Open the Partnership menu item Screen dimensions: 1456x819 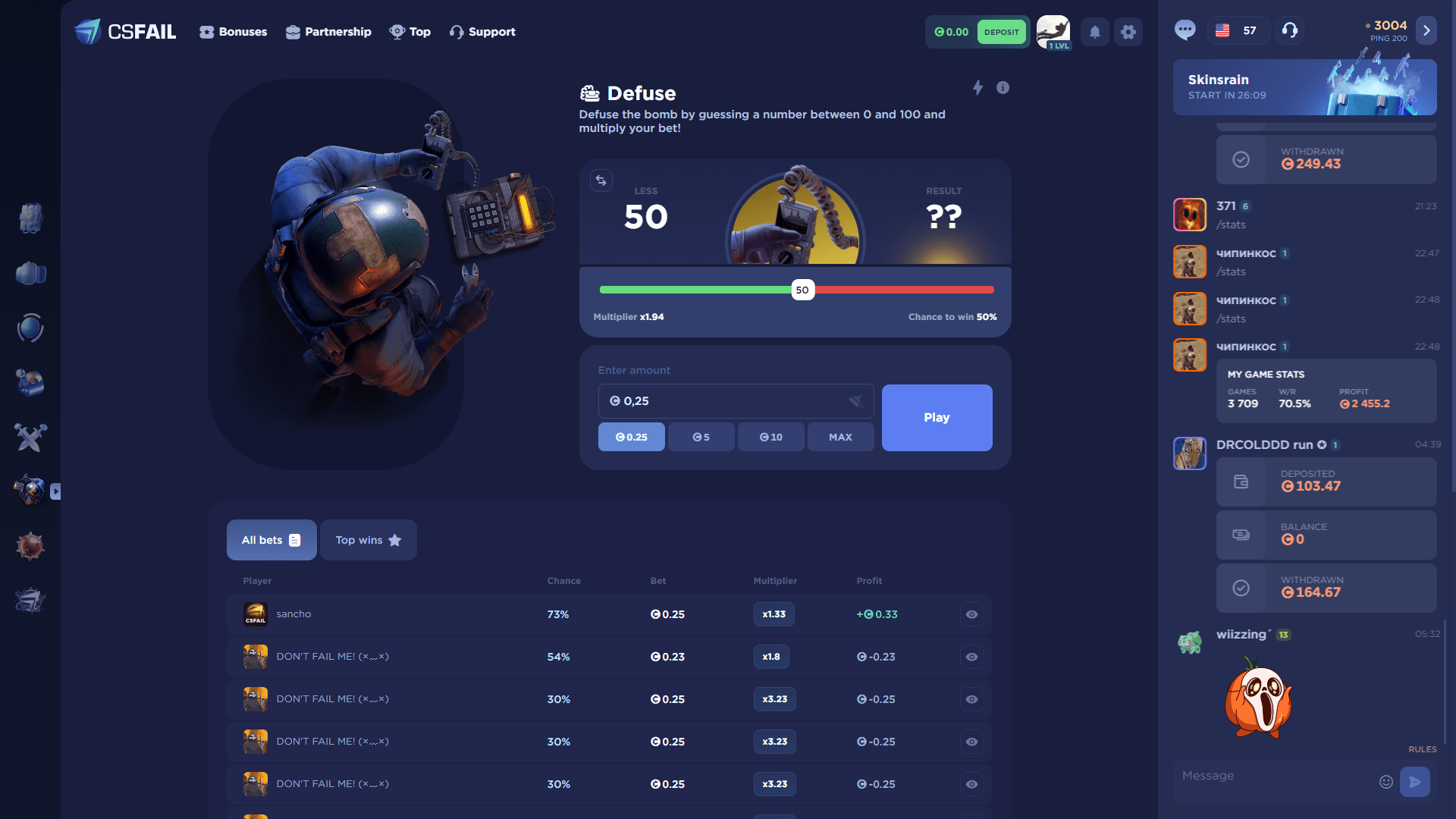point(328,31)
